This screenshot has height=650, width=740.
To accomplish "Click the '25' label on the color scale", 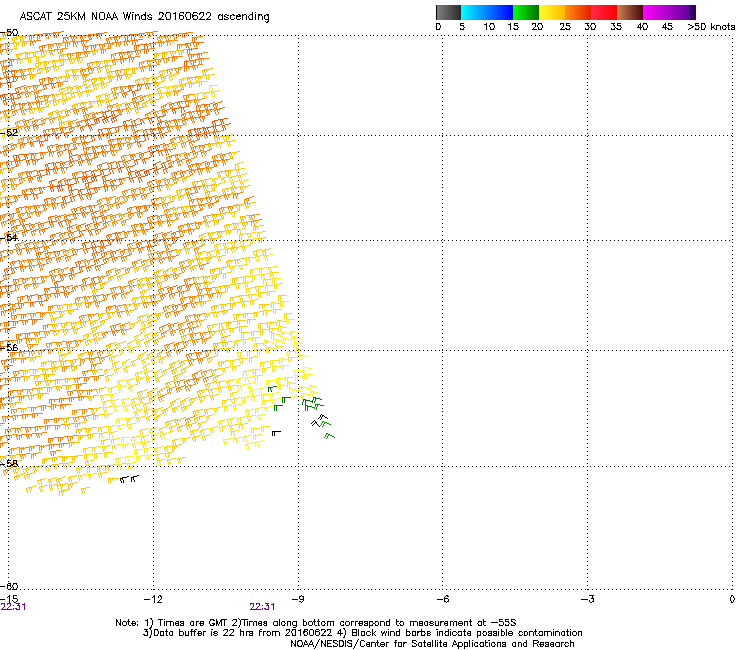I will click(565, 27).
